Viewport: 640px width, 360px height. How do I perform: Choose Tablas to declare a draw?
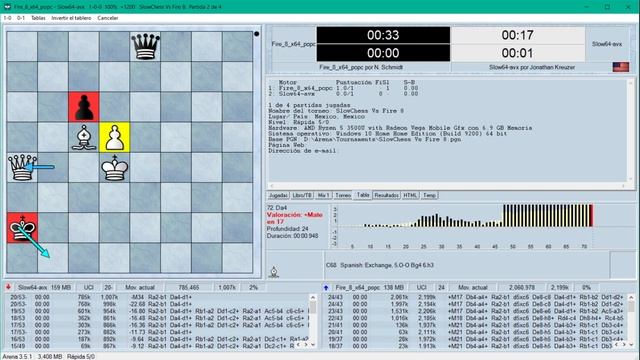coord(38,18)
